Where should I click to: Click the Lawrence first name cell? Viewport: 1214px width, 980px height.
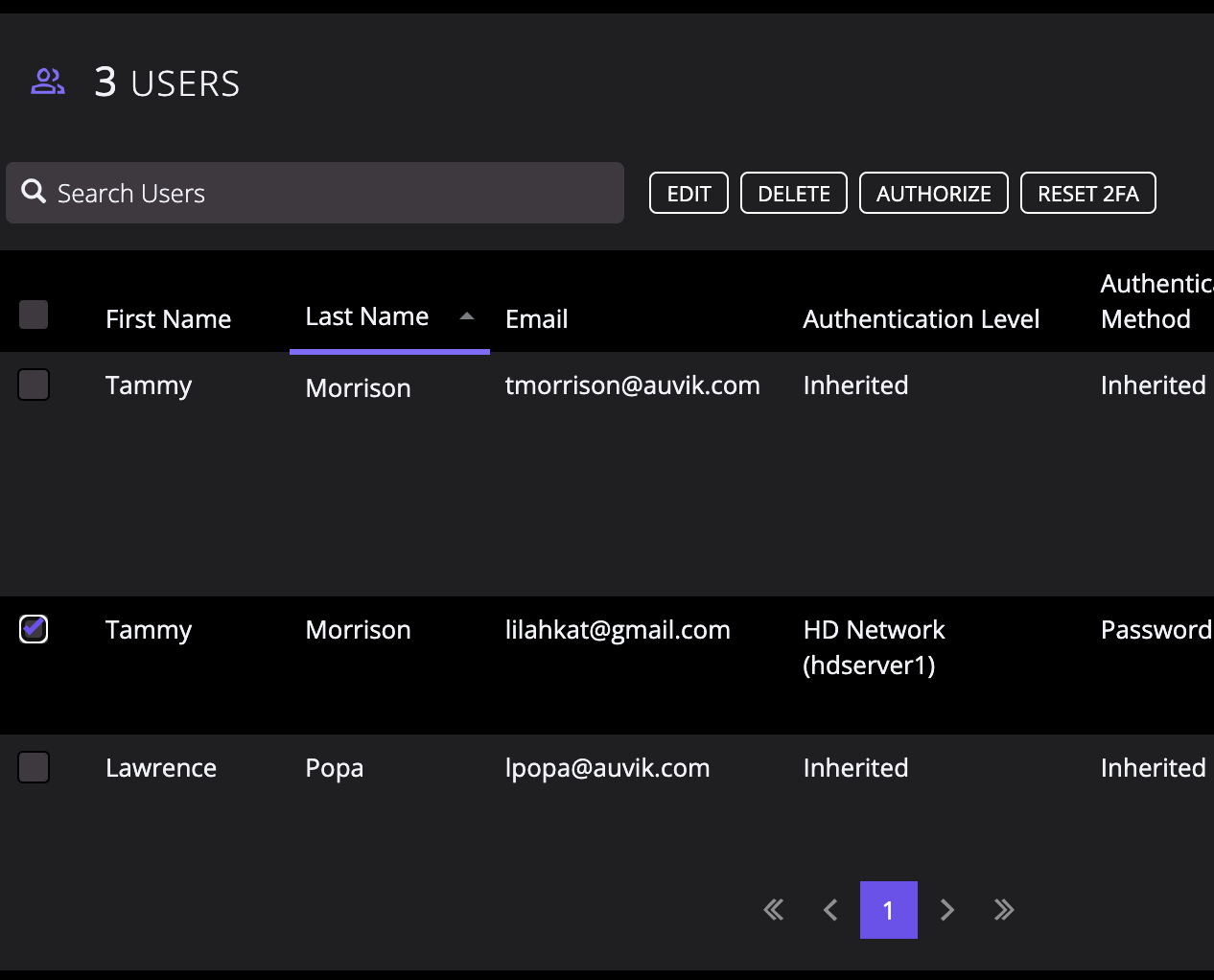pyautogui.click(x=161, y=768)
